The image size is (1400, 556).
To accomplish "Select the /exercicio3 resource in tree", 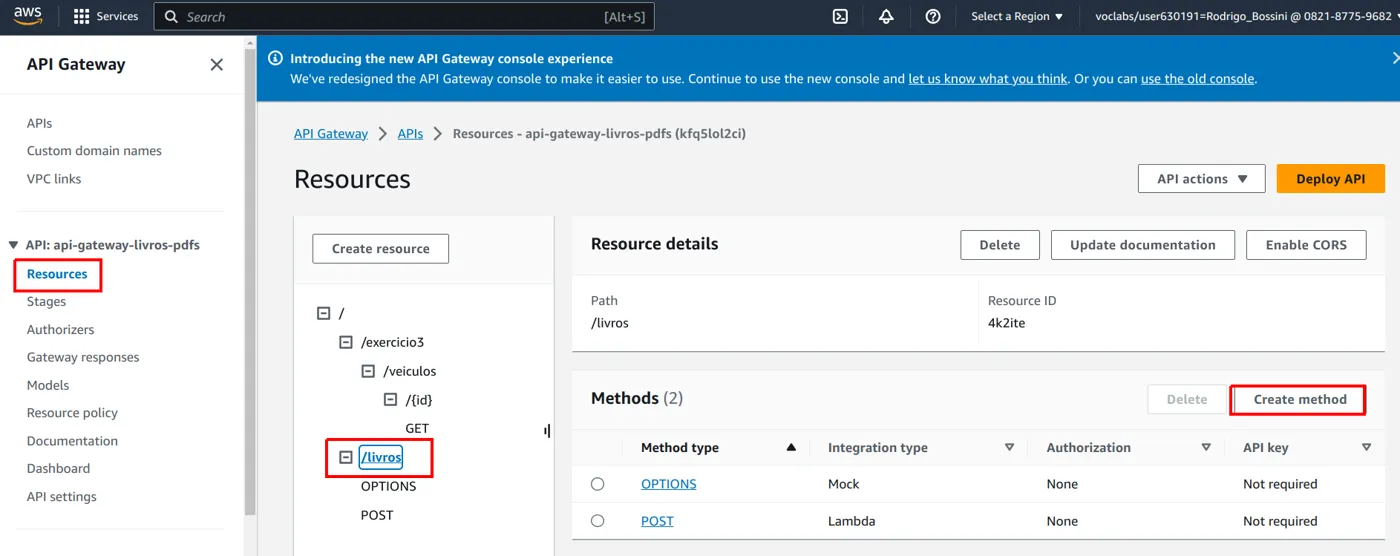I will coord(392,342).
